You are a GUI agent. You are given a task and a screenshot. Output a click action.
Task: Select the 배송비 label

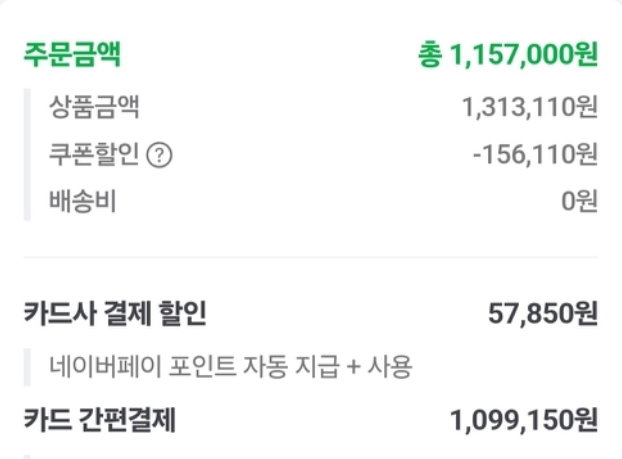tap(83, 201)
